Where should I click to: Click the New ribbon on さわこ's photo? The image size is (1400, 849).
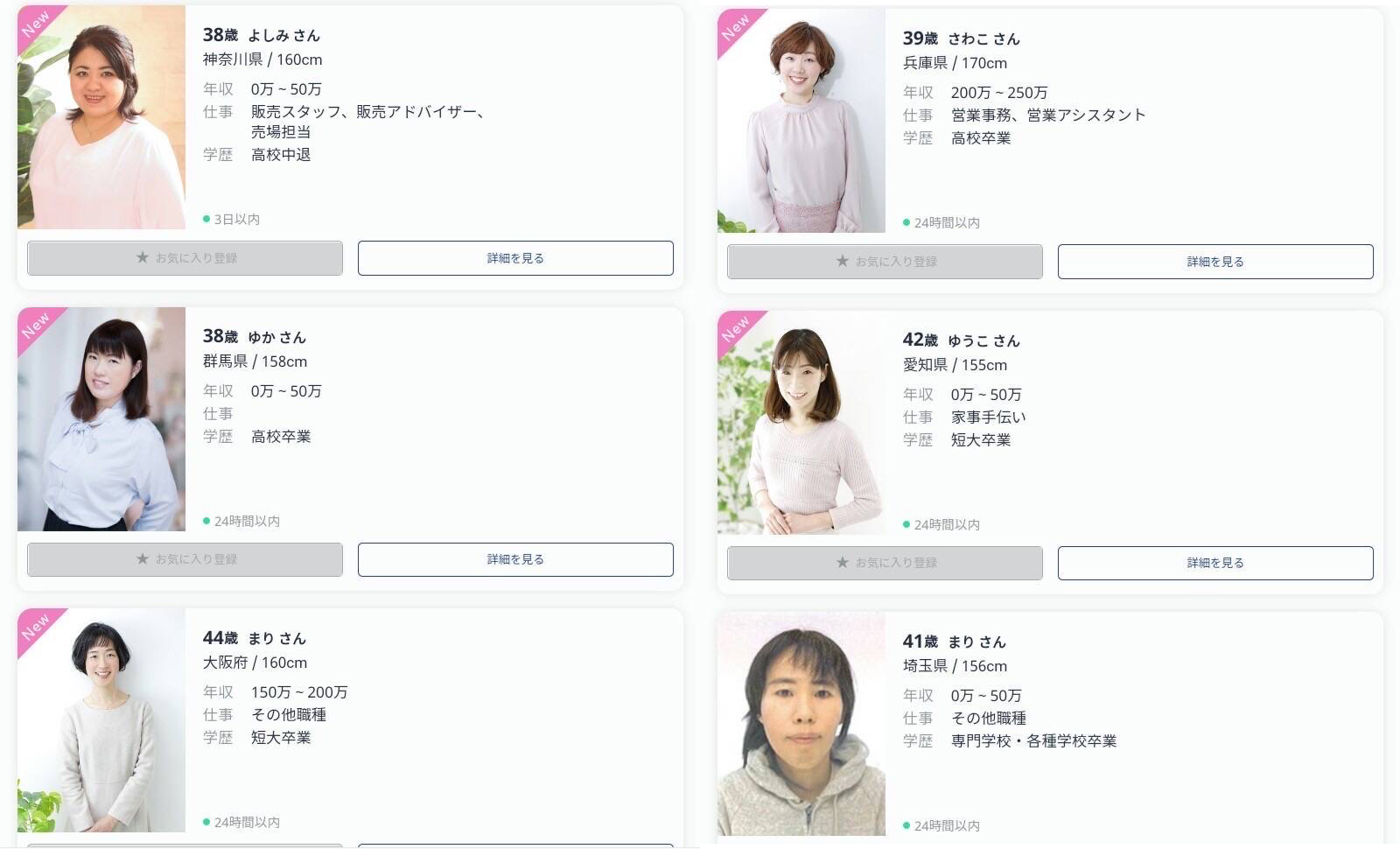[x=737, y=28]
